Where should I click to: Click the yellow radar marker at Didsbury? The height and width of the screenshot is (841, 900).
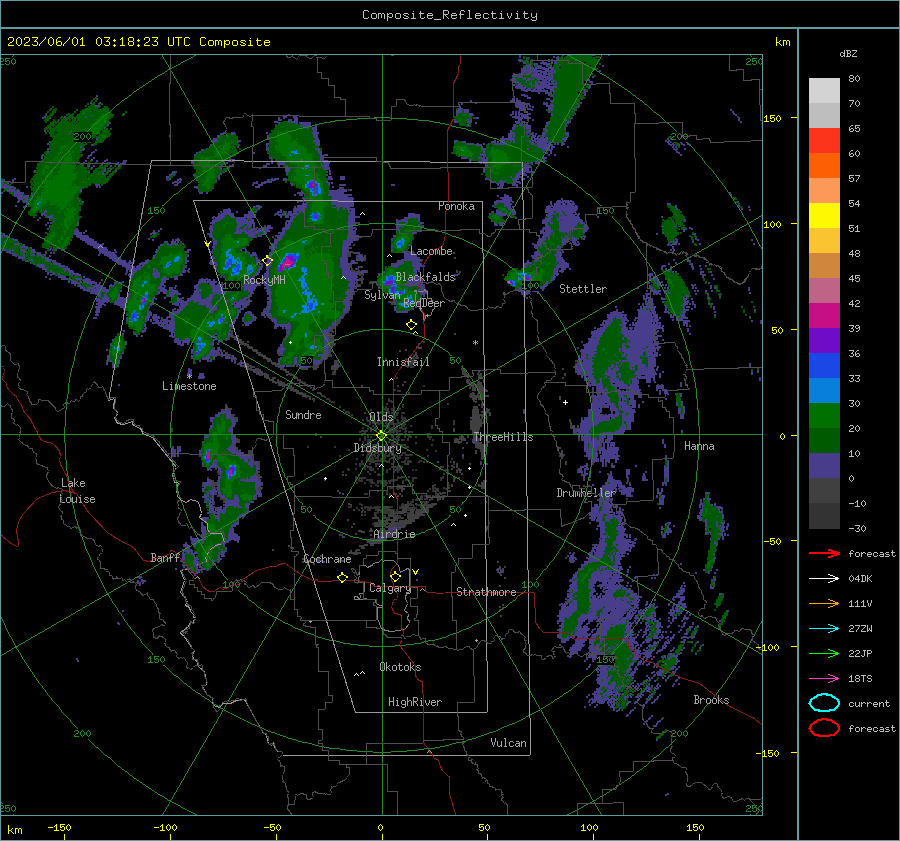point(381,436)
